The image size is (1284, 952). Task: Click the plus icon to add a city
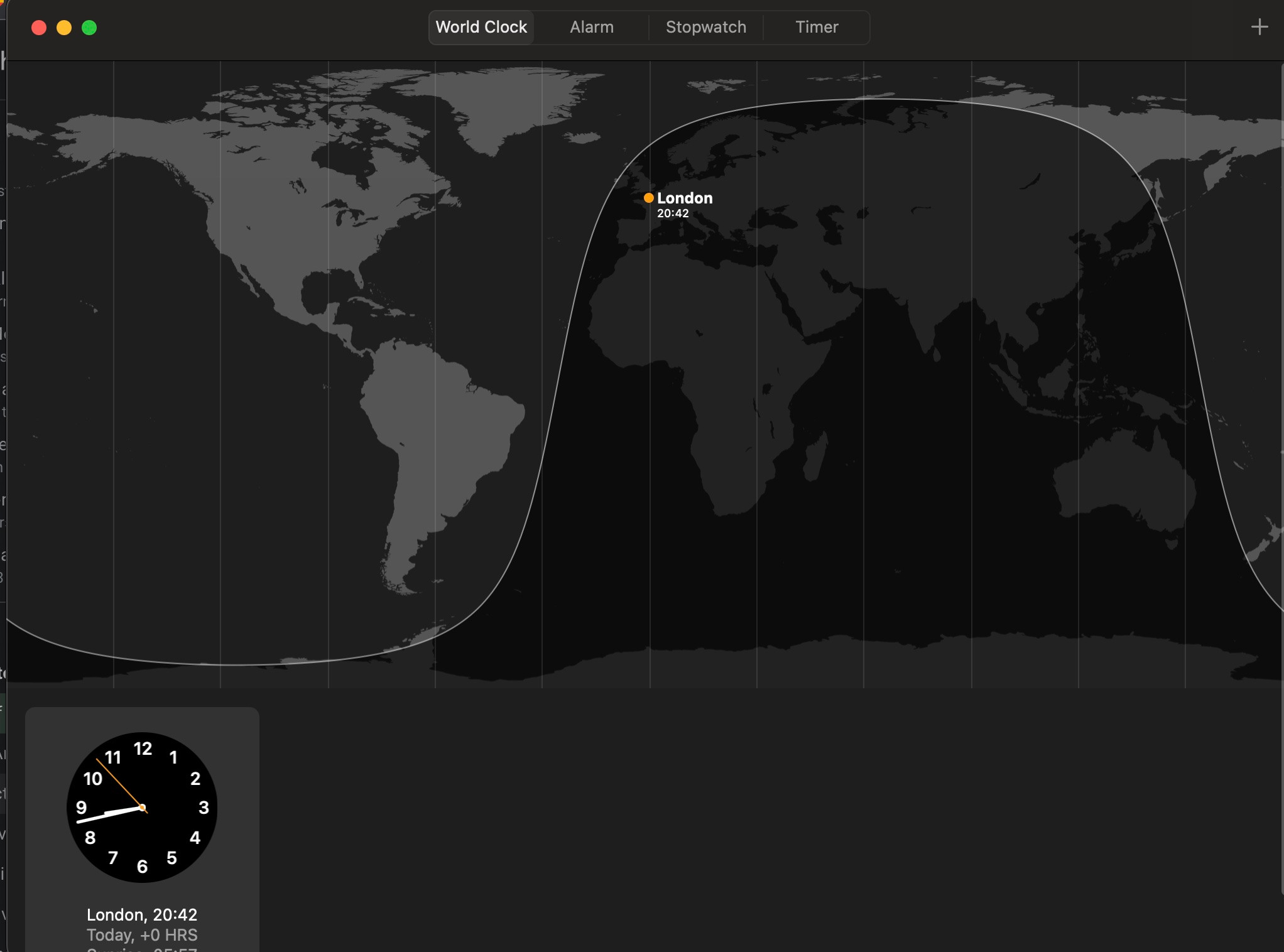pos(1259,27)
